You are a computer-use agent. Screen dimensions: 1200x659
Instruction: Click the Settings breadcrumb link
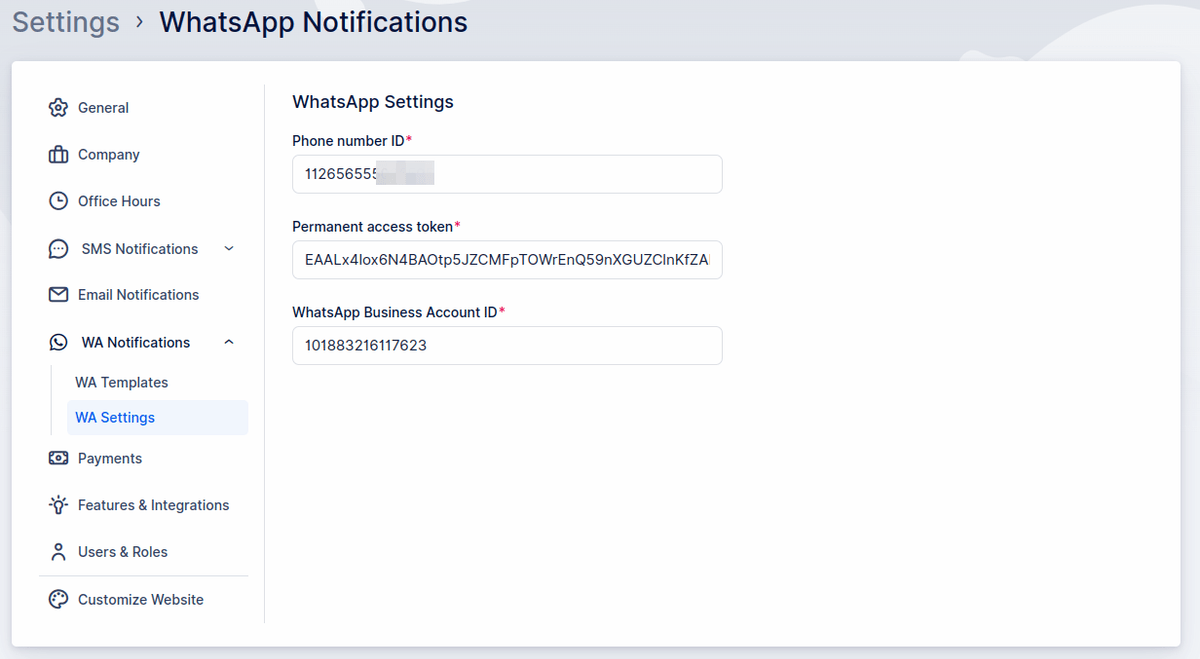click(65, 22)
